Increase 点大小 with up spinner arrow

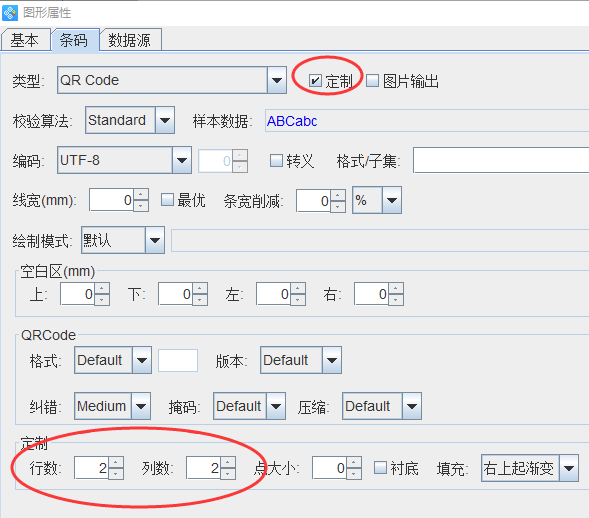point(354,463)
